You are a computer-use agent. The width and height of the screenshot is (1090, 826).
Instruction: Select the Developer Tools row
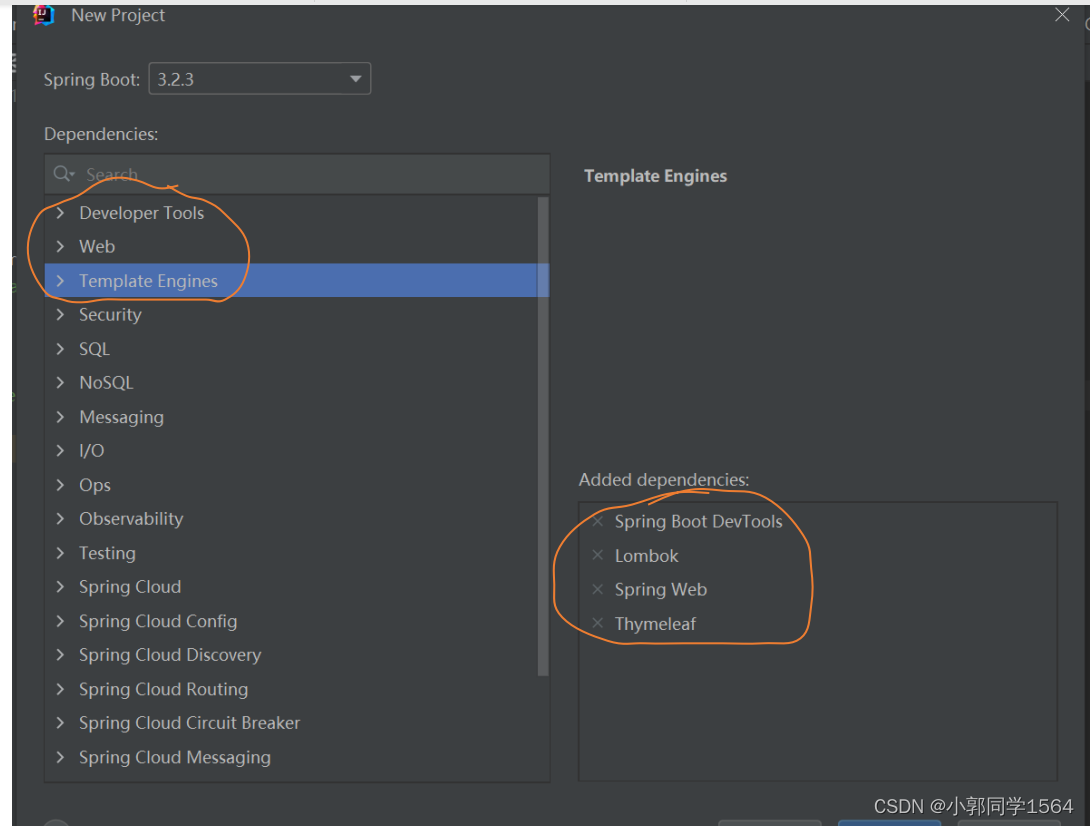coord(291,213)
